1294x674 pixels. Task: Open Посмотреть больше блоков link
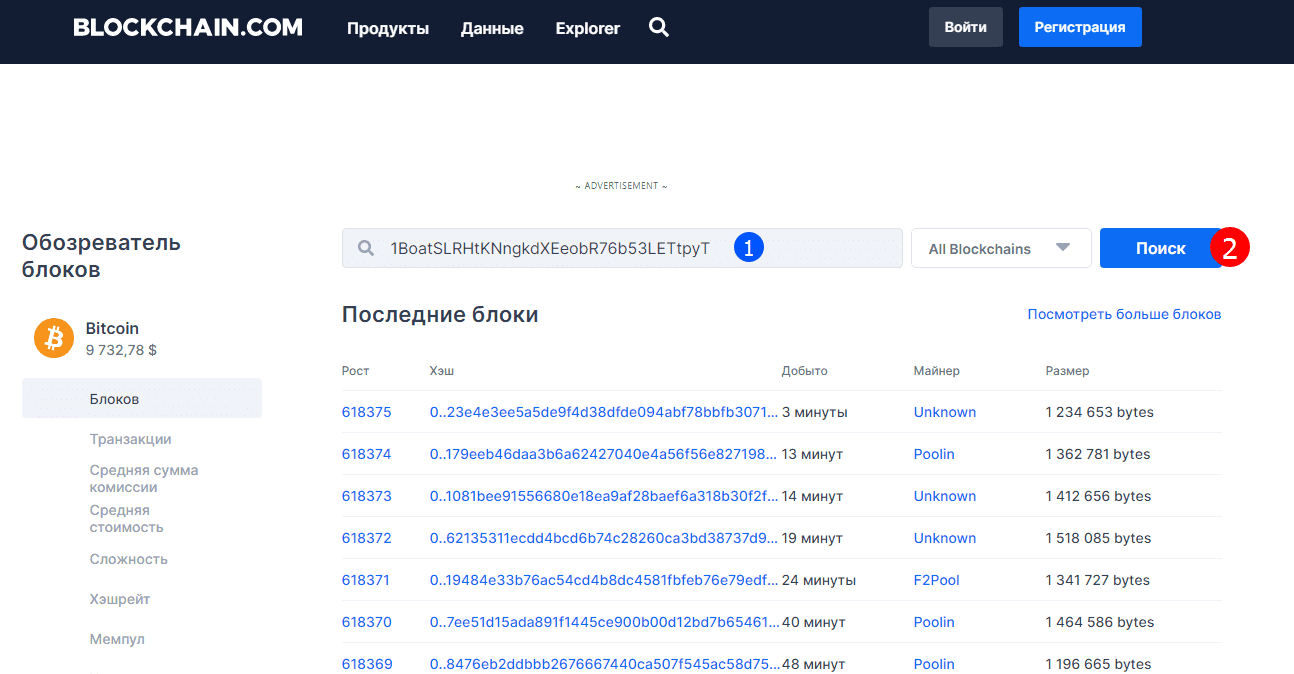1124,314
